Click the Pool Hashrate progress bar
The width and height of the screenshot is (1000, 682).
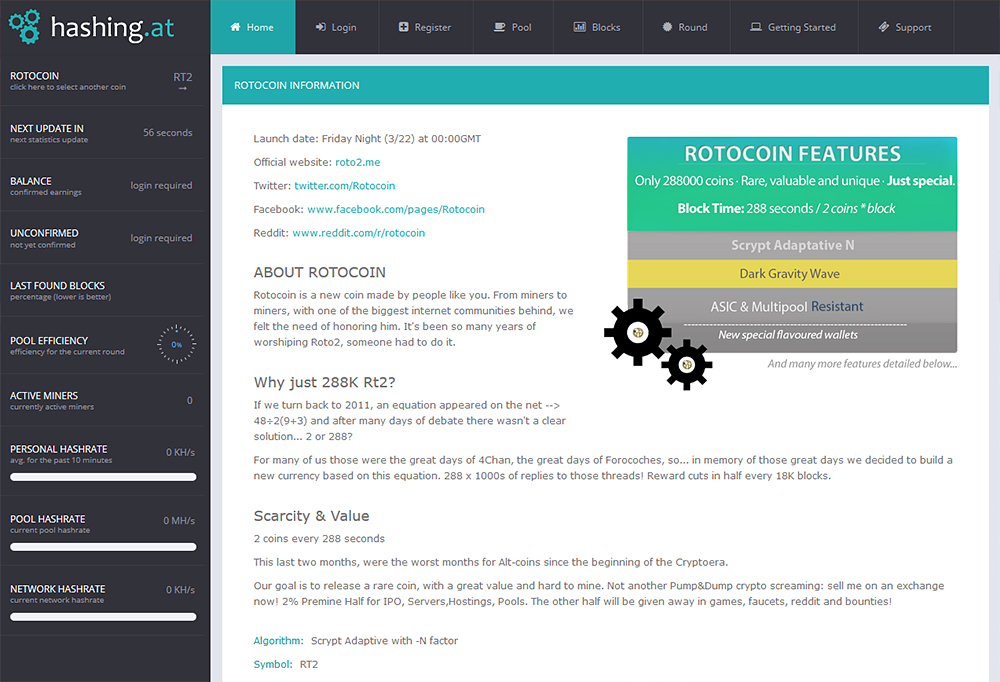(x=103, y=547)
